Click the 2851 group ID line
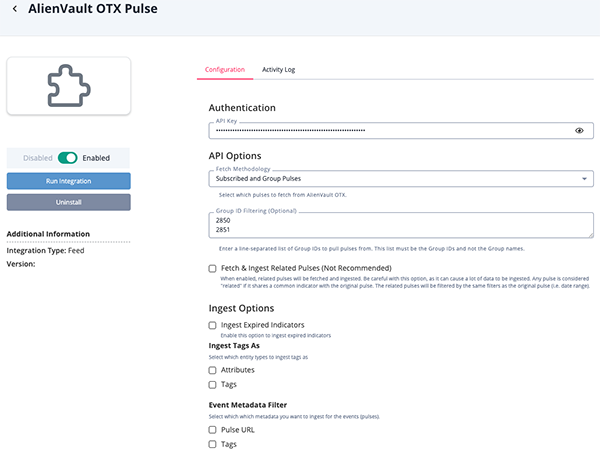600x453 pixels. (x=223, y=230)
